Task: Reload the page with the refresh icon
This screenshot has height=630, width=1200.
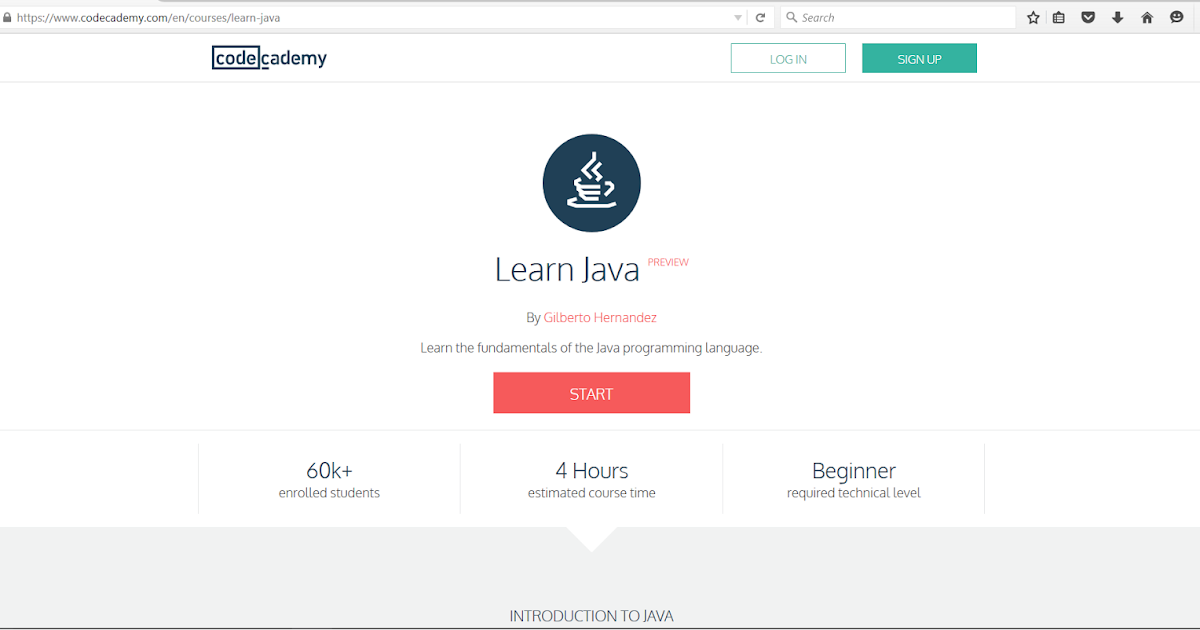Action: (x=760, y=18)
